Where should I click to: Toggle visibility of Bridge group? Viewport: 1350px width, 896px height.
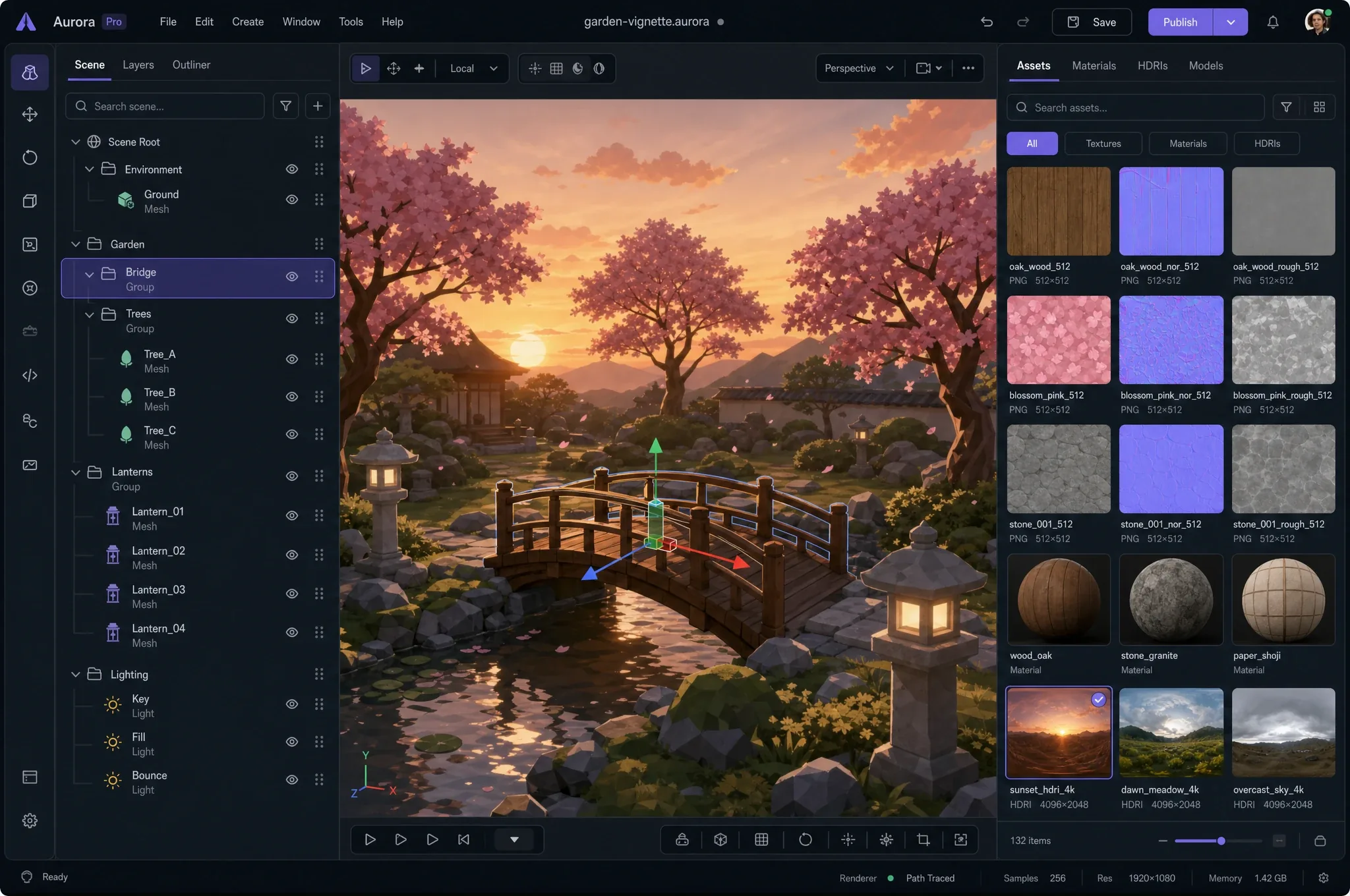[x=292, y=277]
